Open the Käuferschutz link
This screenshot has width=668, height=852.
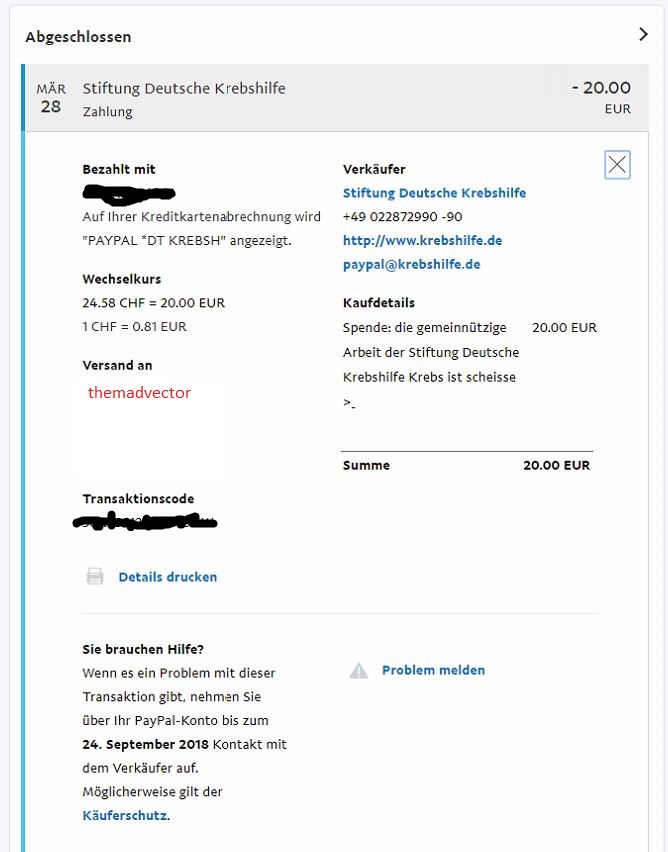point(126,815)
